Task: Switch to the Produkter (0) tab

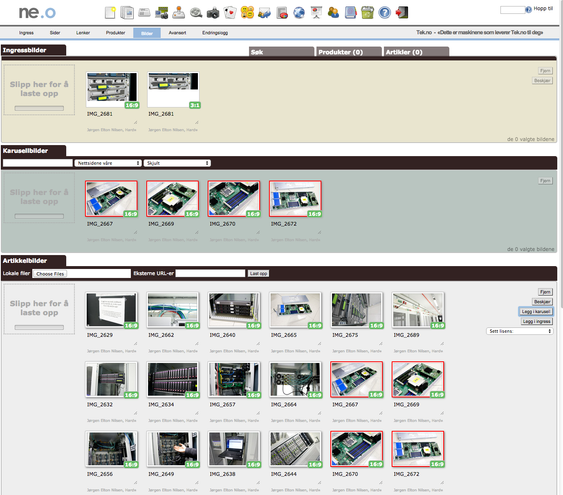Action: click(x=349, y=52)
